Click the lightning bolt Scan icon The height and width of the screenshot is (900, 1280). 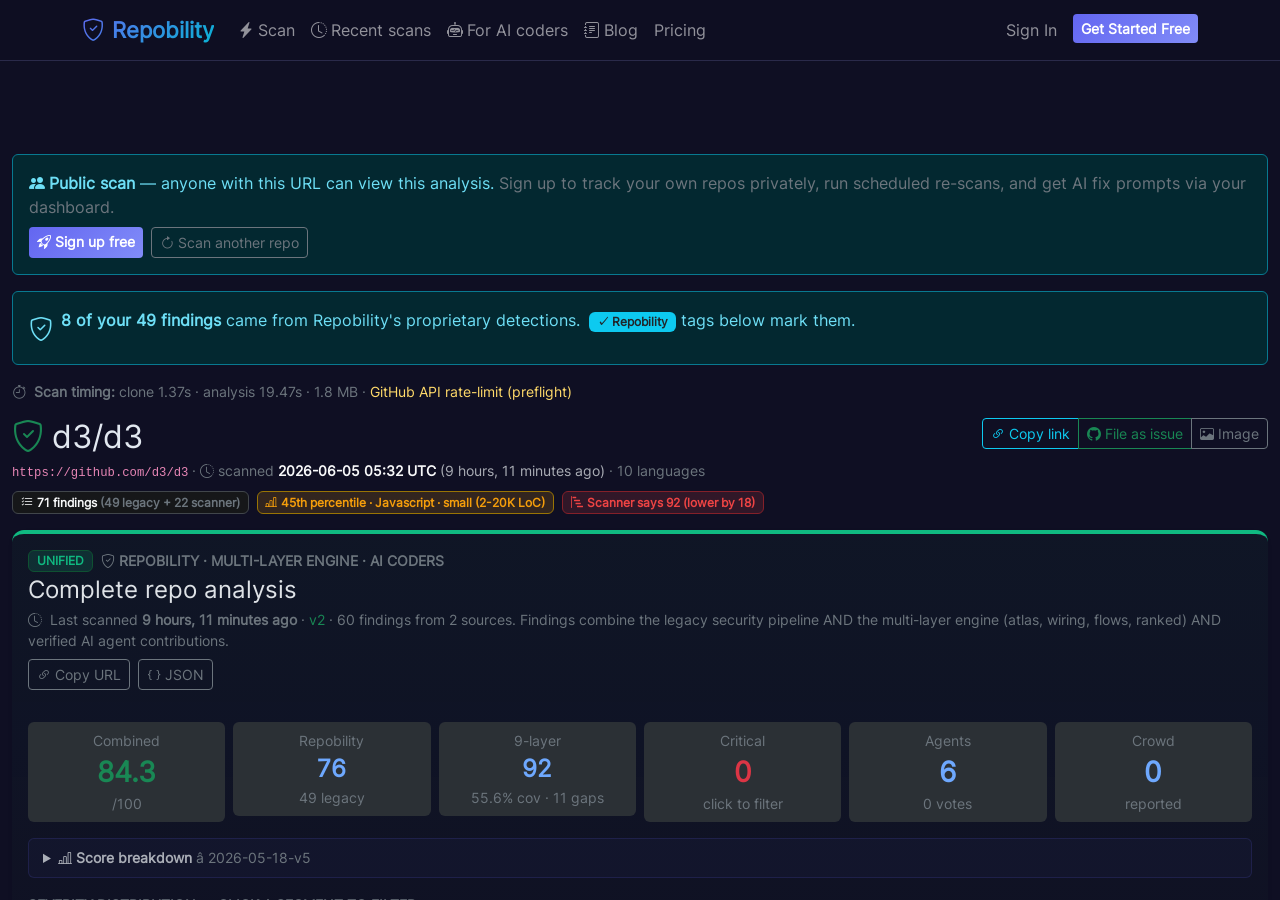pos(246,30)
